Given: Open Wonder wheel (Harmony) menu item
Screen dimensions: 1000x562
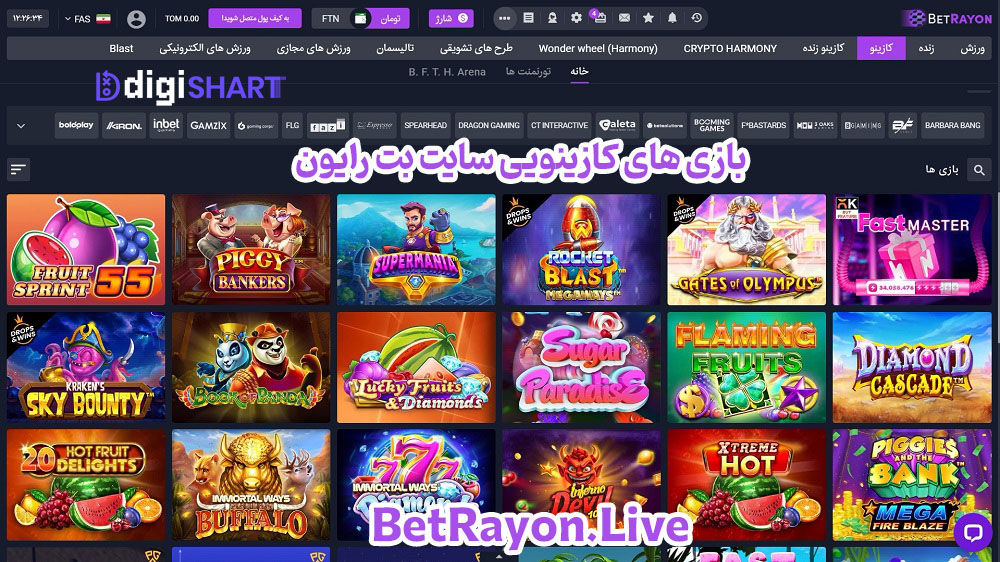Looking at the screenshot, I should pos(598,48).
